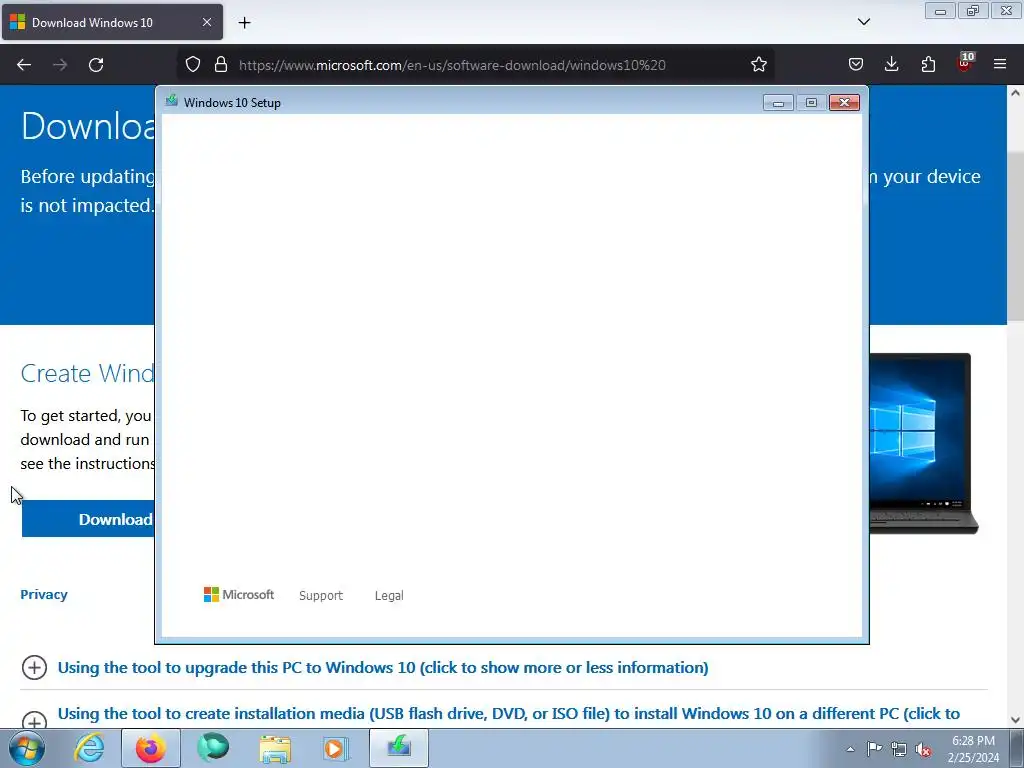This screenshot has height=768, width=1024.
Task: Launch Internet Explorer from the taskbar
Action: coord(89,748)
